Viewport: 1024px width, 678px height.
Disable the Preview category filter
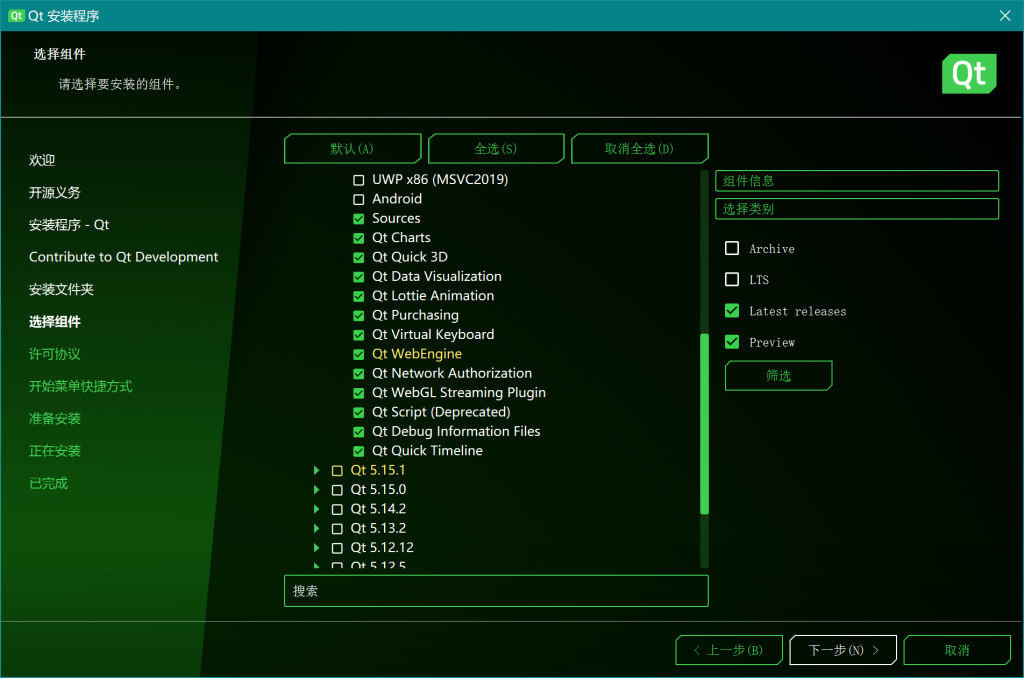pos(732,342)
